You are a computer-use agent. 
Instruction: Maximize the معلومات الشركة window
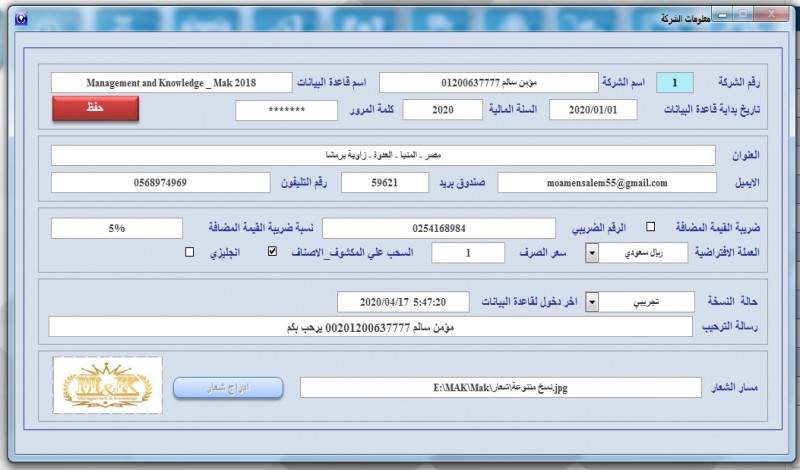(x=743, y=14)
